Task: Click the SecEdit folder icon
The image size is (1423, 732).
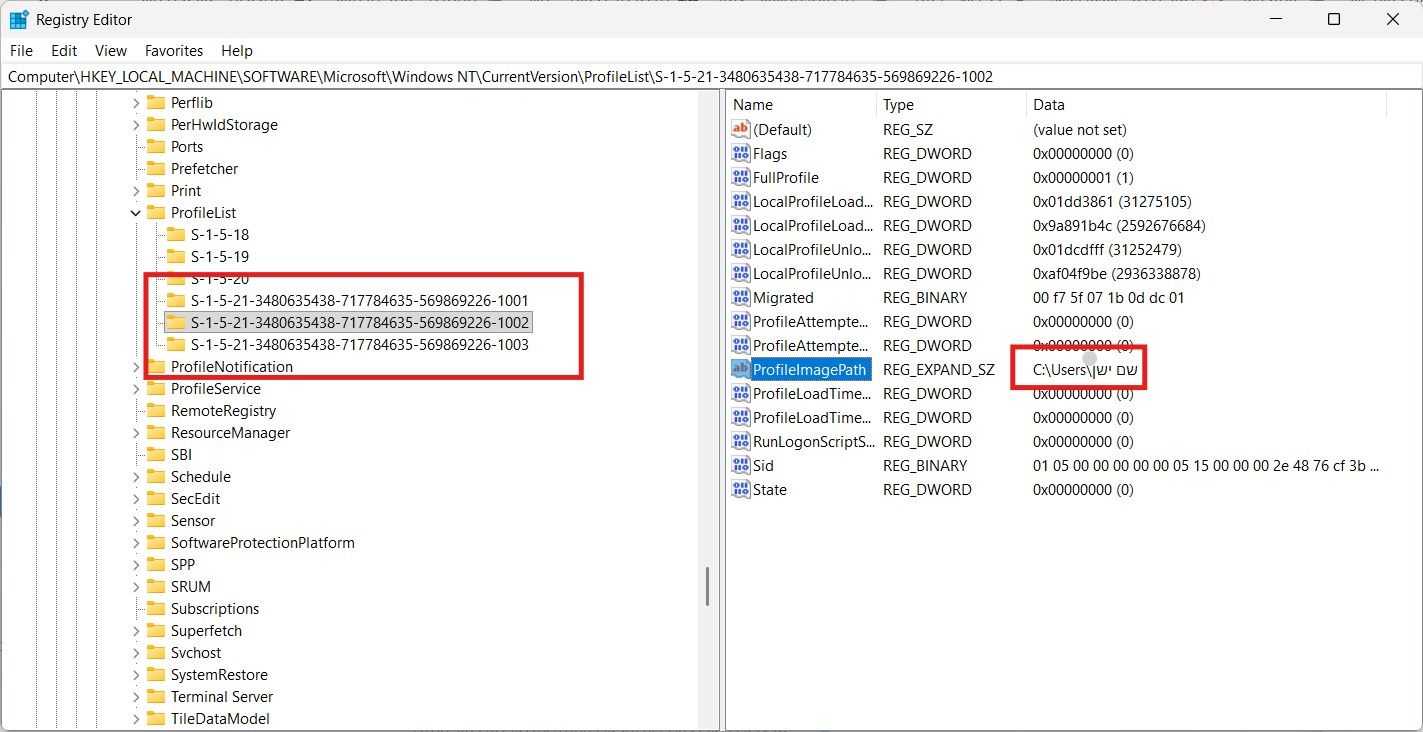Action: (x=155, y=499)
